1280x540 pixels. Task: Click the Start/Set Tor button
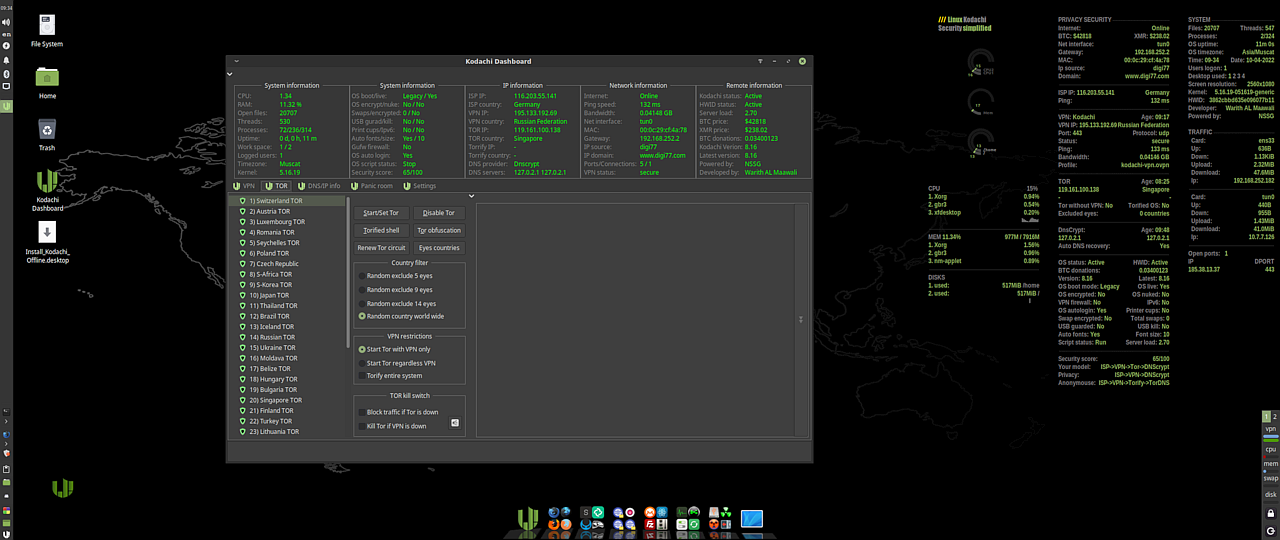(381, 213)
